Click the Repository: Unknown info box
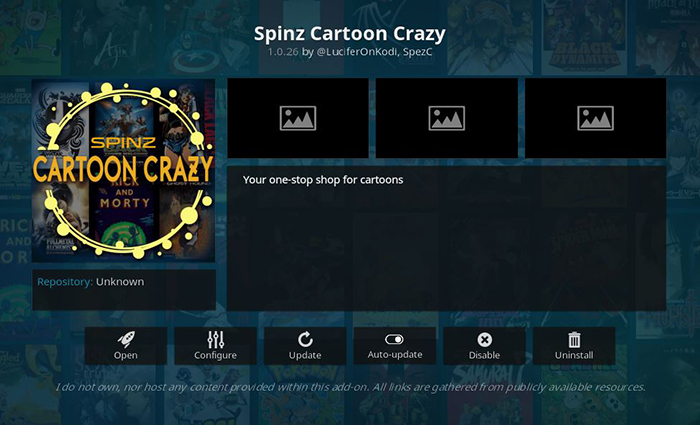The image size is (700, 425). click(x=124, y=290)
